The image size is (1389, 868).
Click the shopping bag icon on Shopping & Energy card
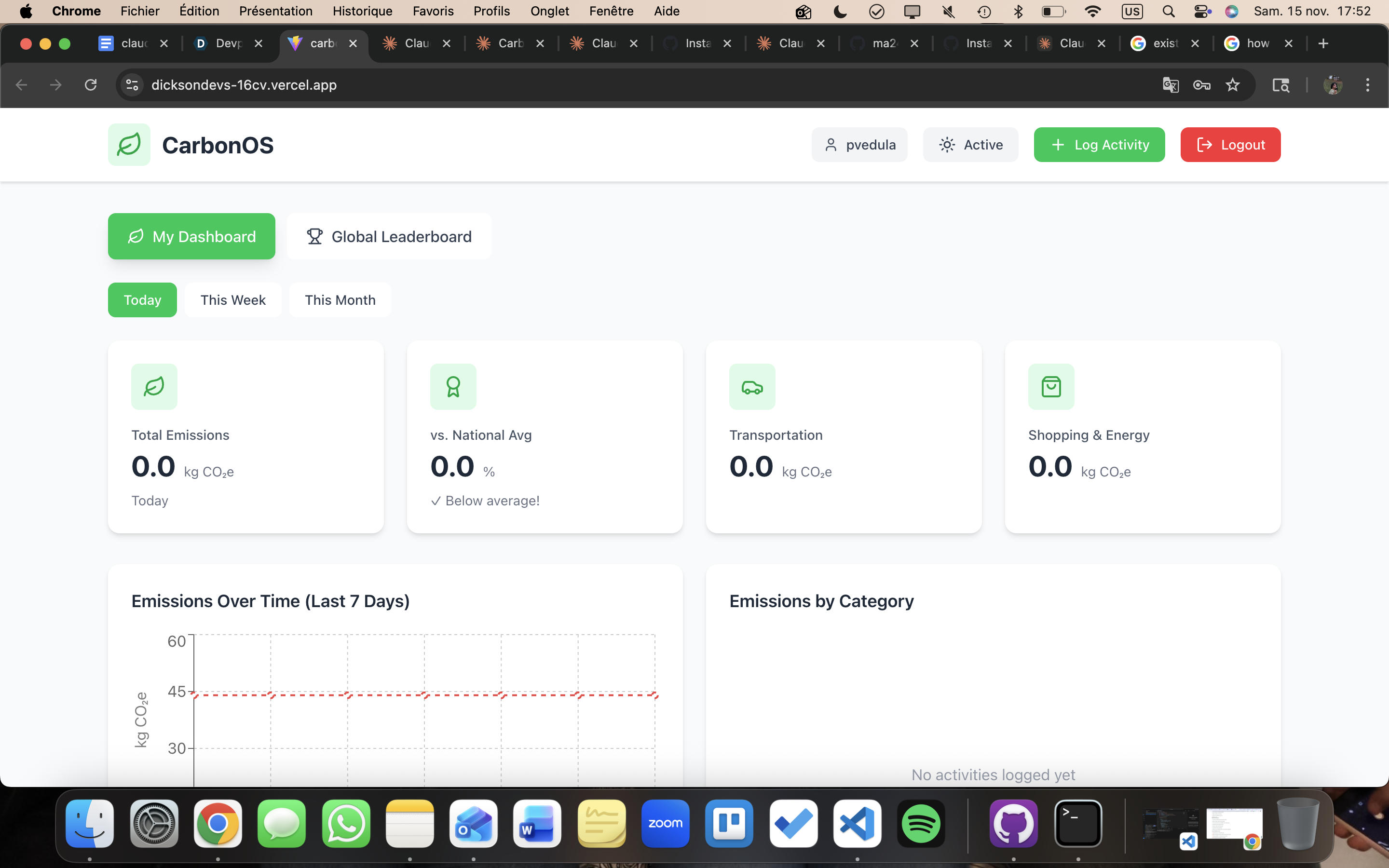1051,386
